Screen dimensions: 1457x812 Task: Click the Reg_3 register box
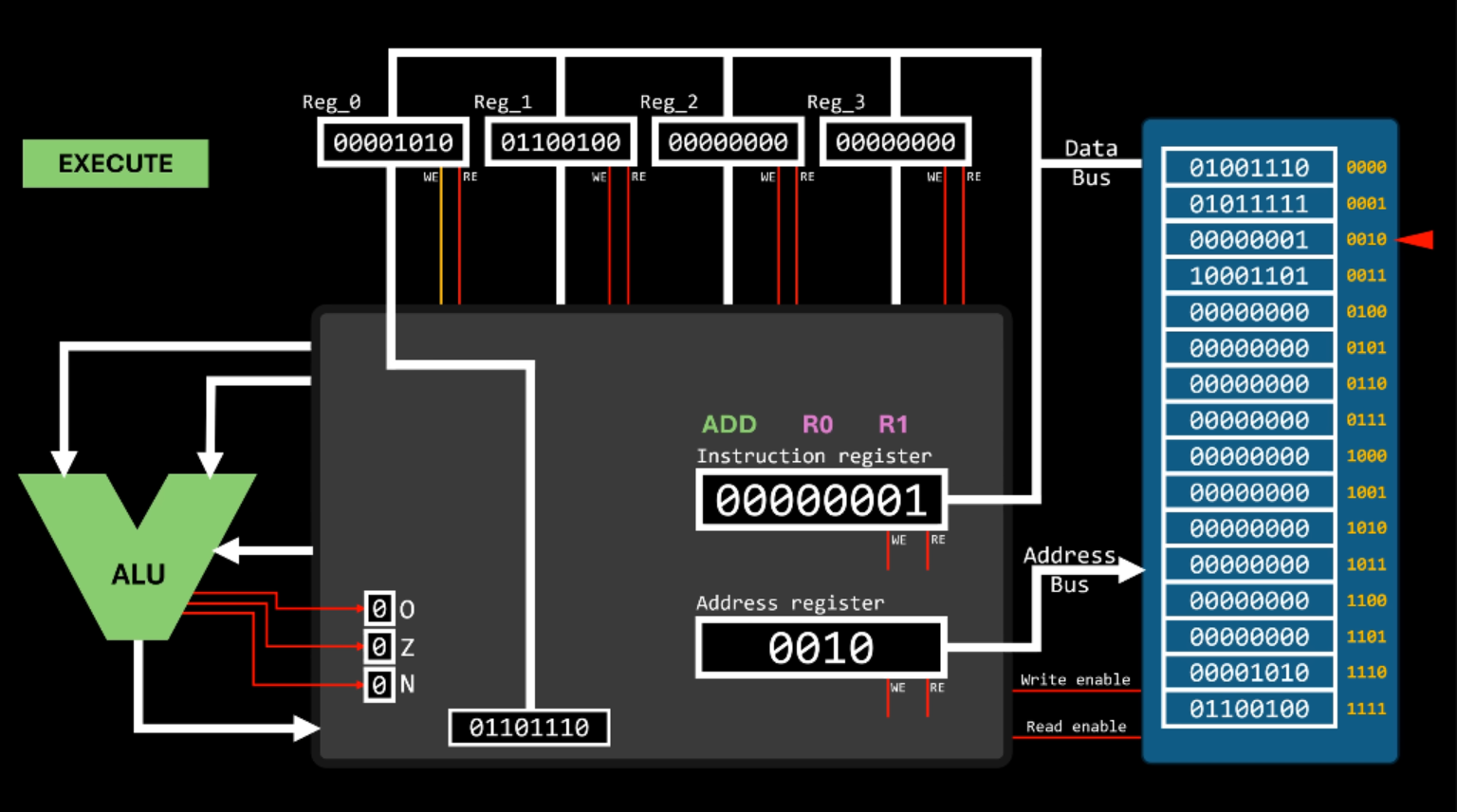(895, 142)
